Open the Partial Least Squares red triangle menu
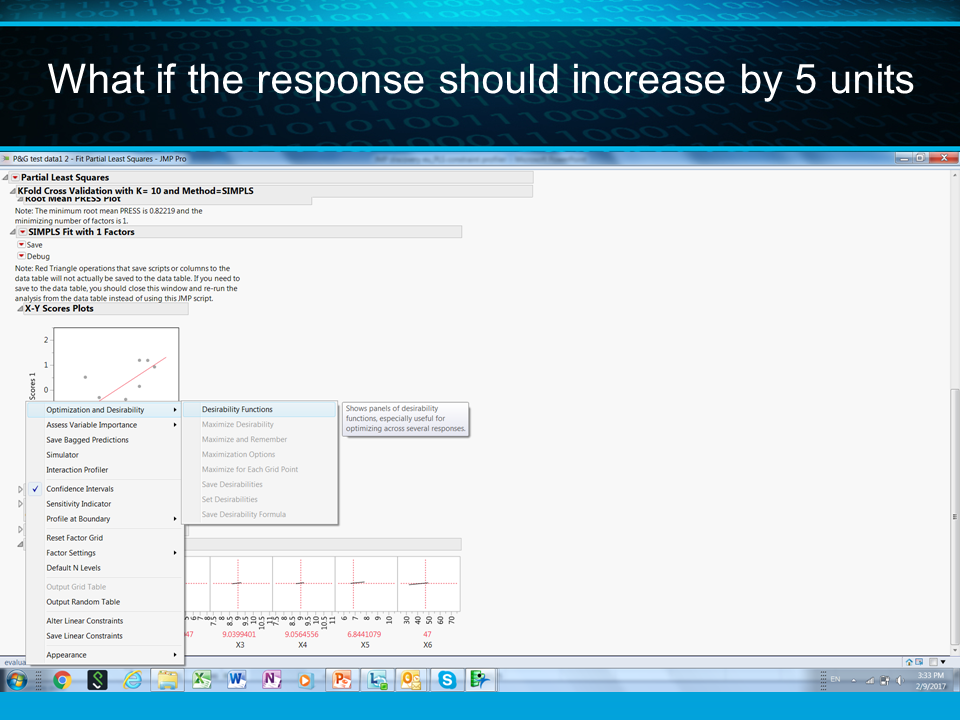The height and width of the screenshot is (720, 960). tap(13, 176)
